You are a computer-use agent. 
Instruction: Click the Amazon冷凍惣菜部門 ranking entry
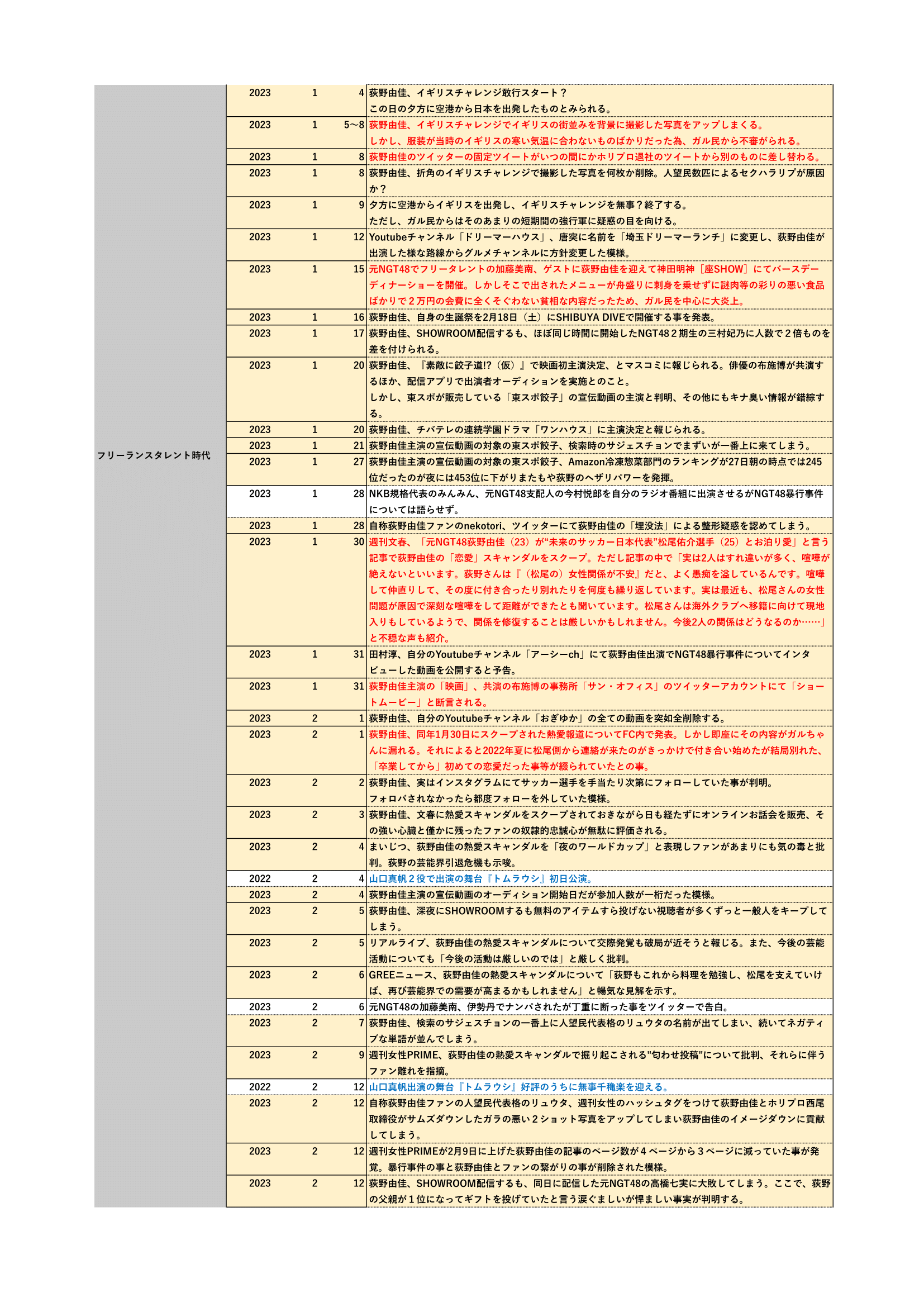point(599,469)
